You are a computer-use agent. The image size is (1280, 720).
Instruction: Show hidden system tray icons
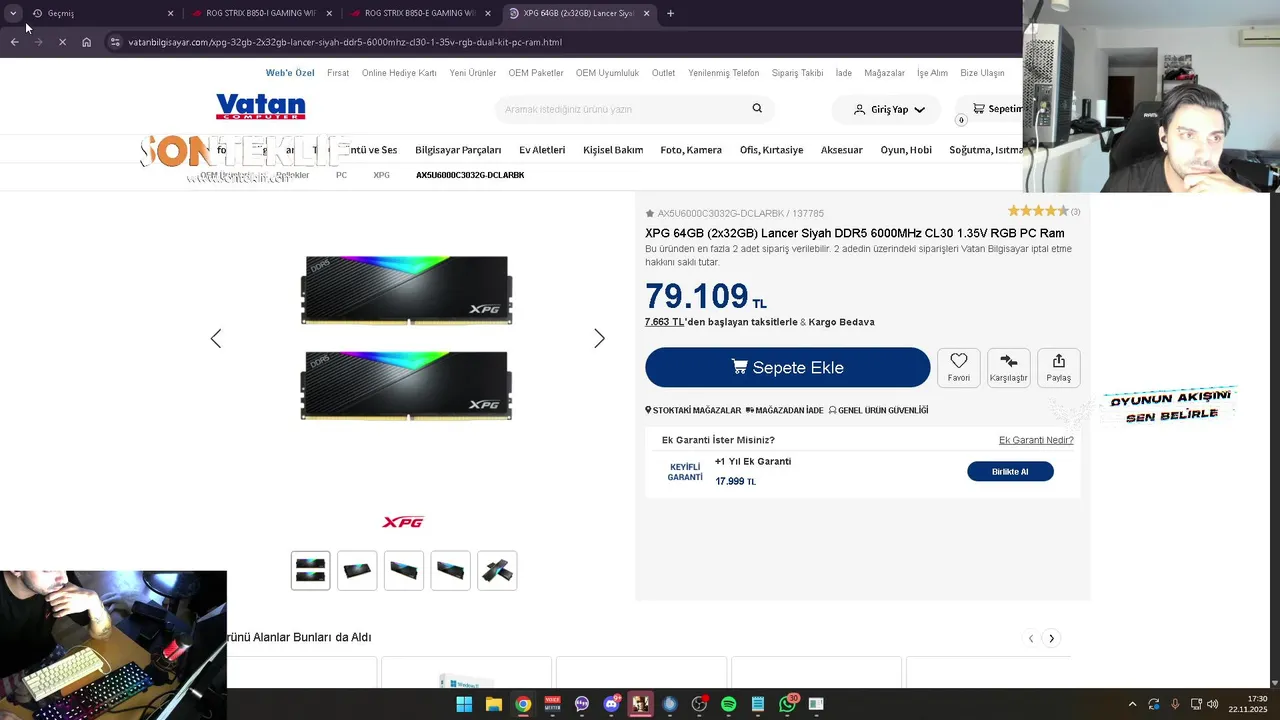pyautogui.click(x=1132, y=704)
